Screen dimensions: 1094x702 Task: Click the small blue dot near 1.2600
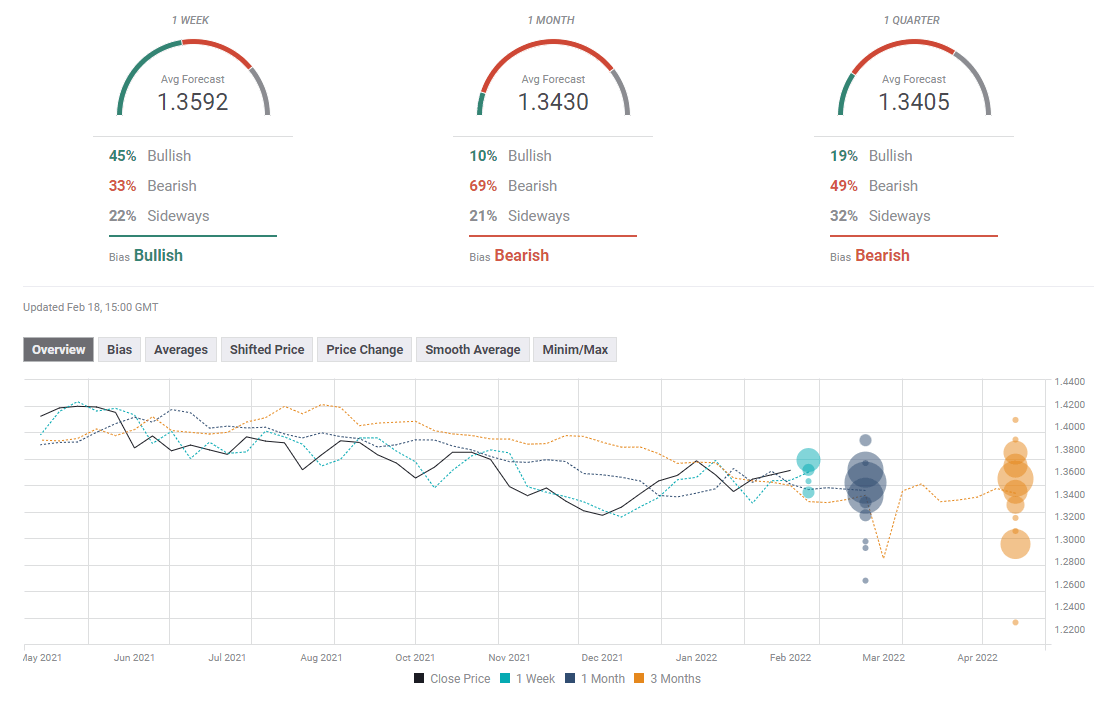865,580
